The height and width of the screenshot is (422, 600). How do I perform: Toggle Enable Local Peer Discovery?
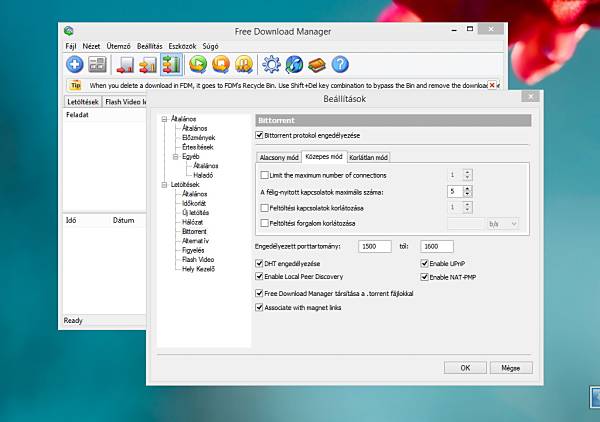[259, 276]
